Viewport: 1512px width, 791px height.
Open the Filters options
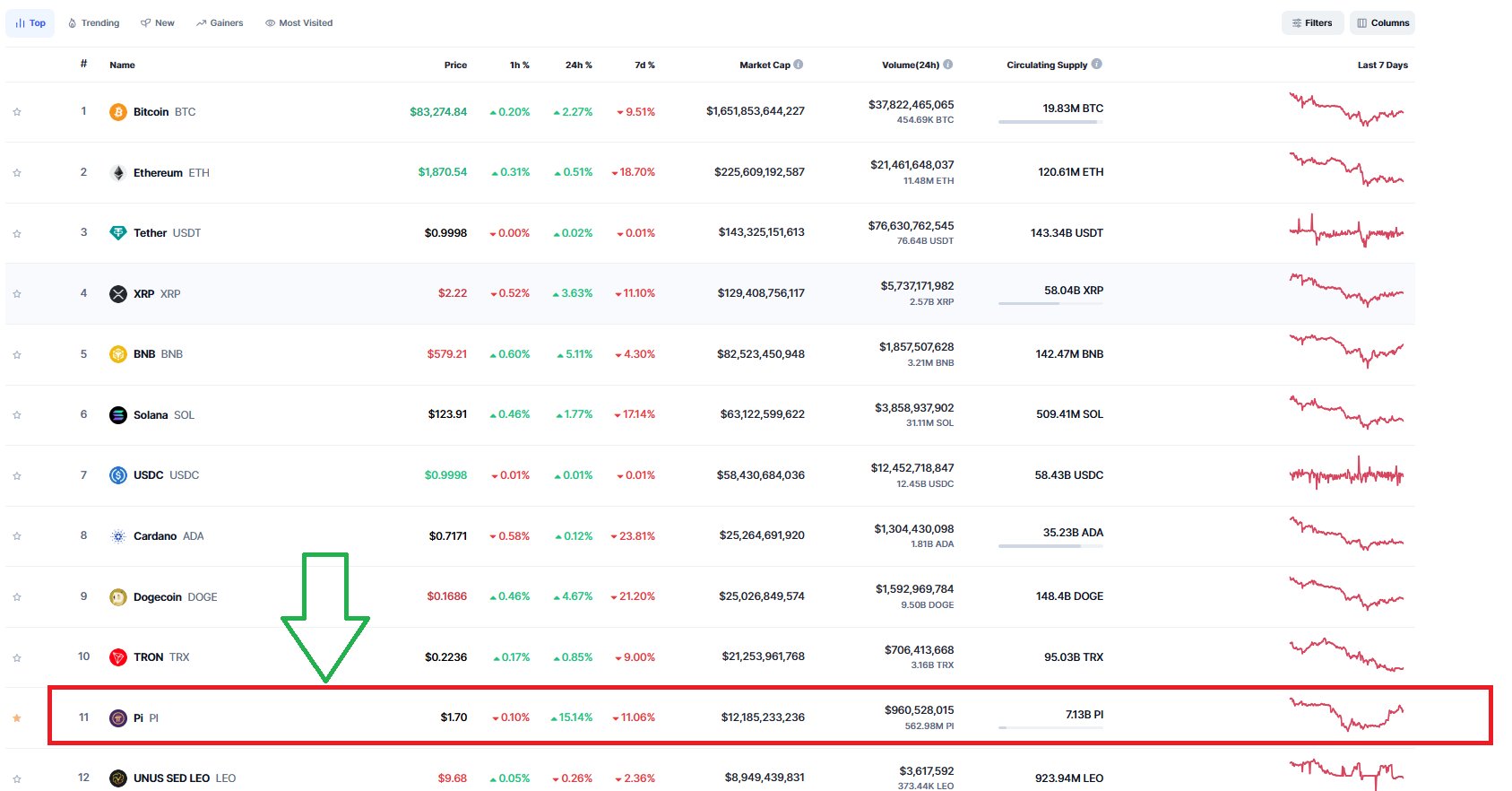pyautogui.click(x=1312, y=23)
